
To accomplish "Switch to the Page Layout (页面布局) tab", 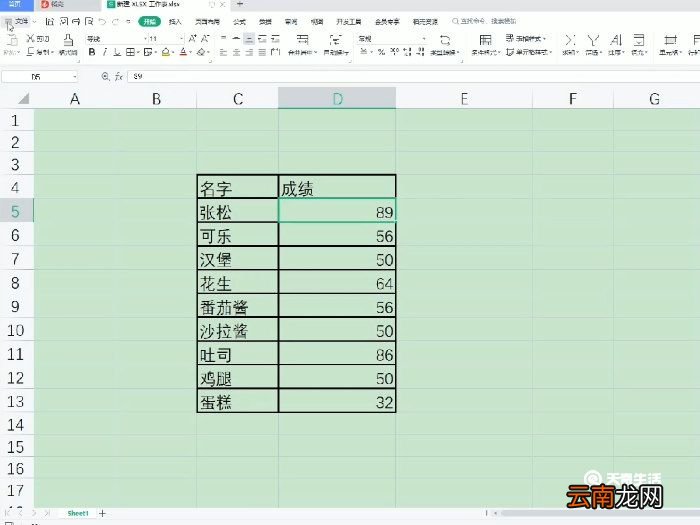I will (x=207, y=21).
